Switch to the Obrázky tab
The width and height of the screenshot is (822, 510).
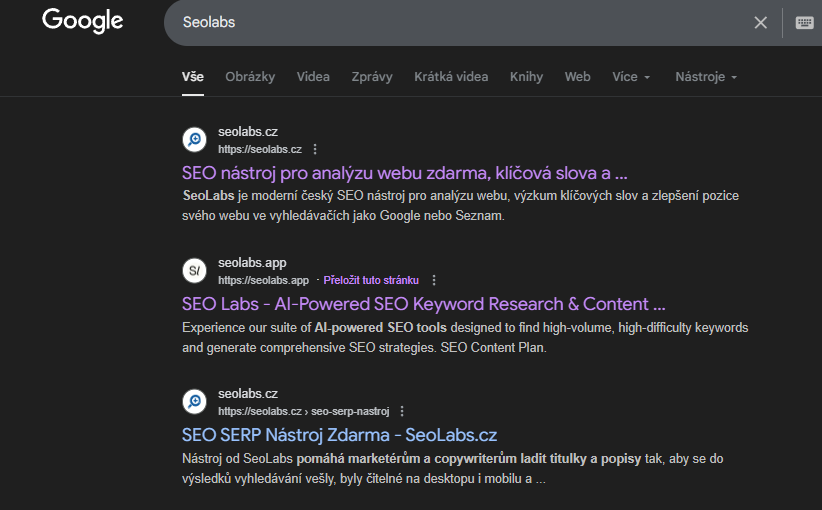(250, 77)
